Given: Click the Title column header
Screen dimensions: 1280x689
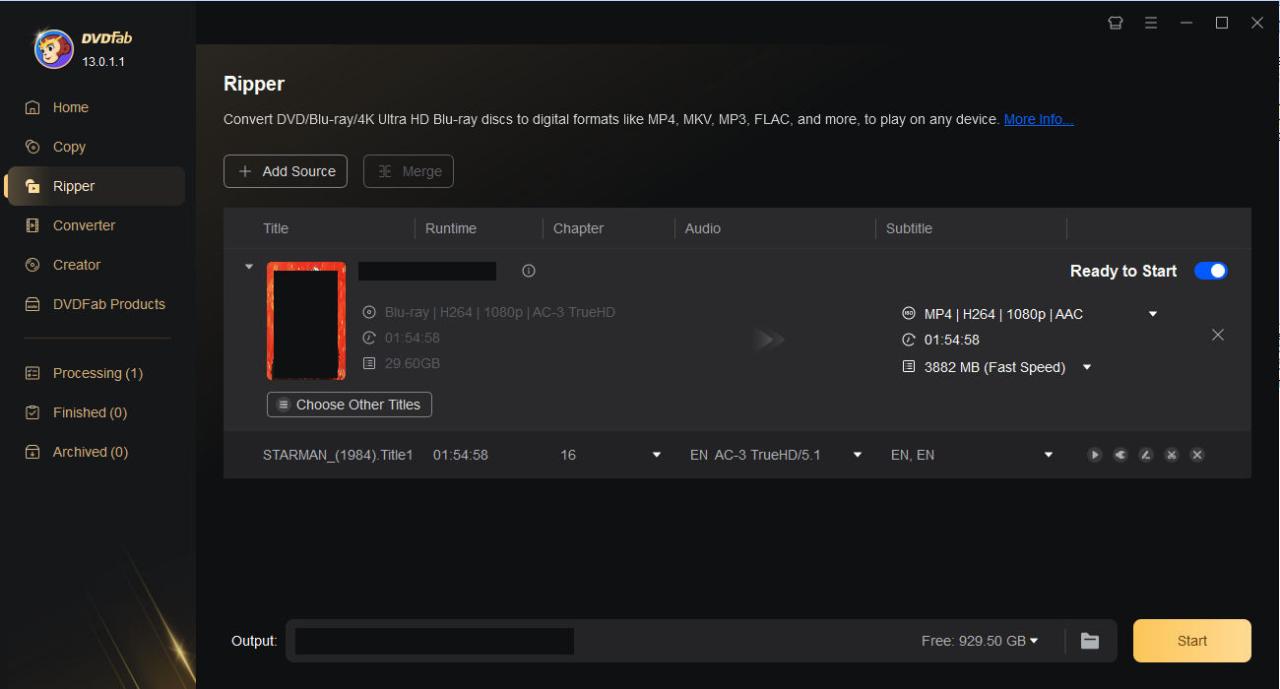Looking at the screenshot, I should 276,228.
